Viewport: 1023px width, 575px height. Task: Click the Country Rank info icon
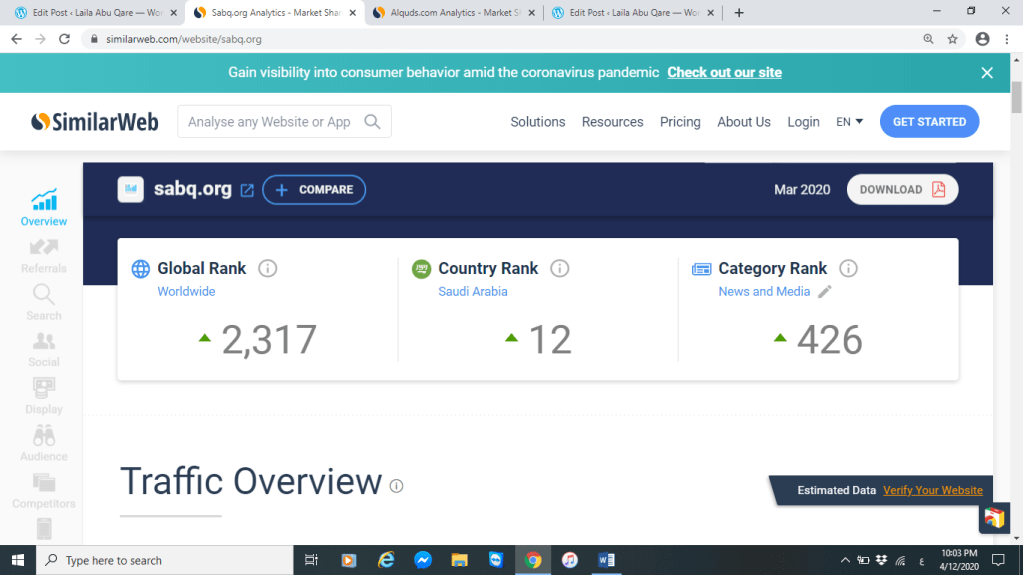560,268
